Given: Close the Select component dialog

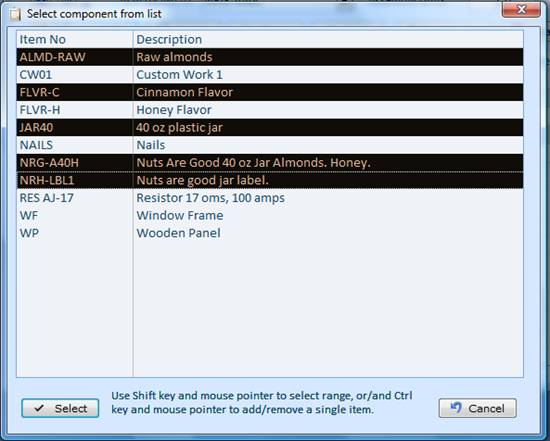Looking at the screenshot, I should 521,9.
